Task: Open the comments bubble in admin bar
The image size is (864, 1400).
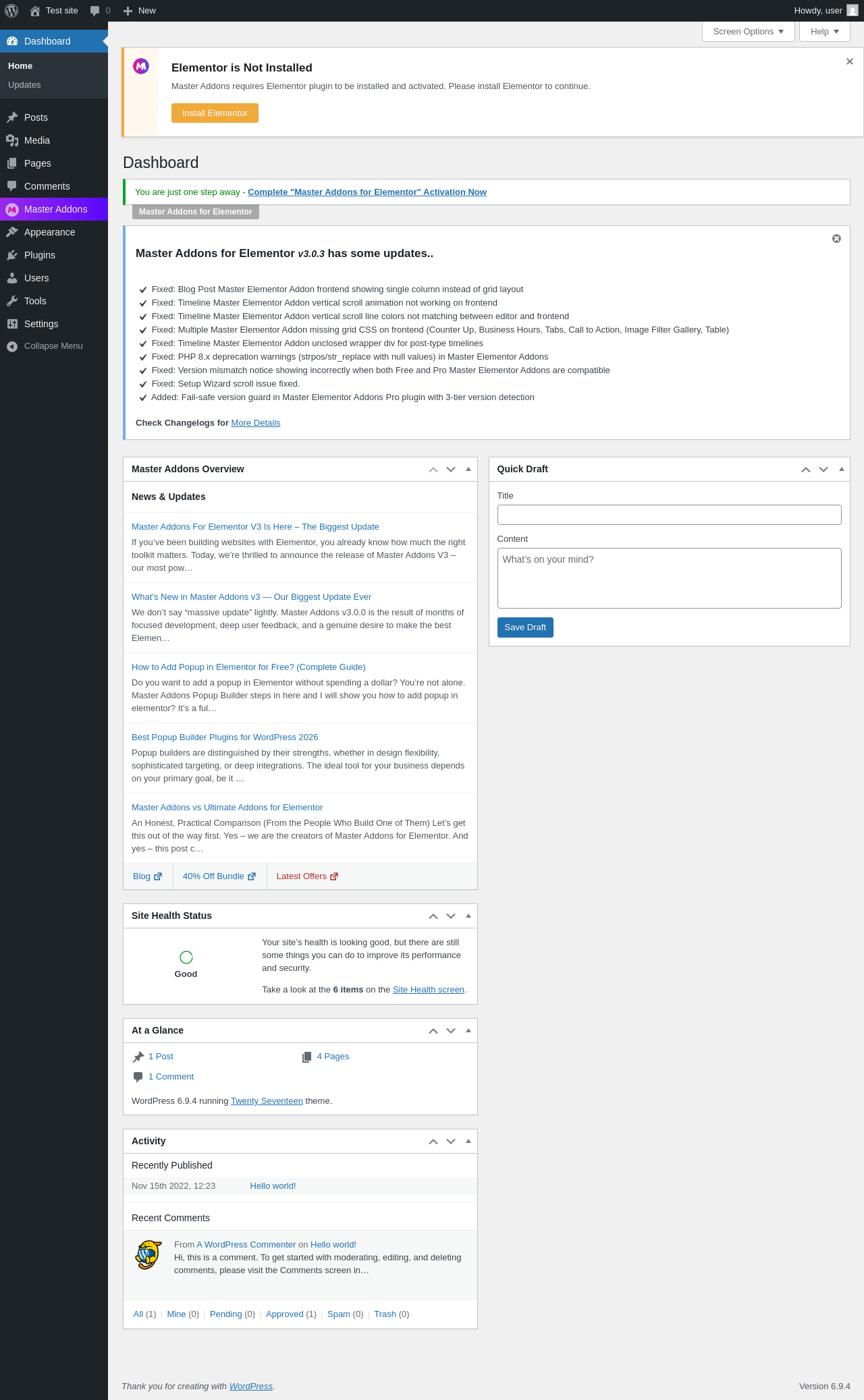Action: [99, 11]
